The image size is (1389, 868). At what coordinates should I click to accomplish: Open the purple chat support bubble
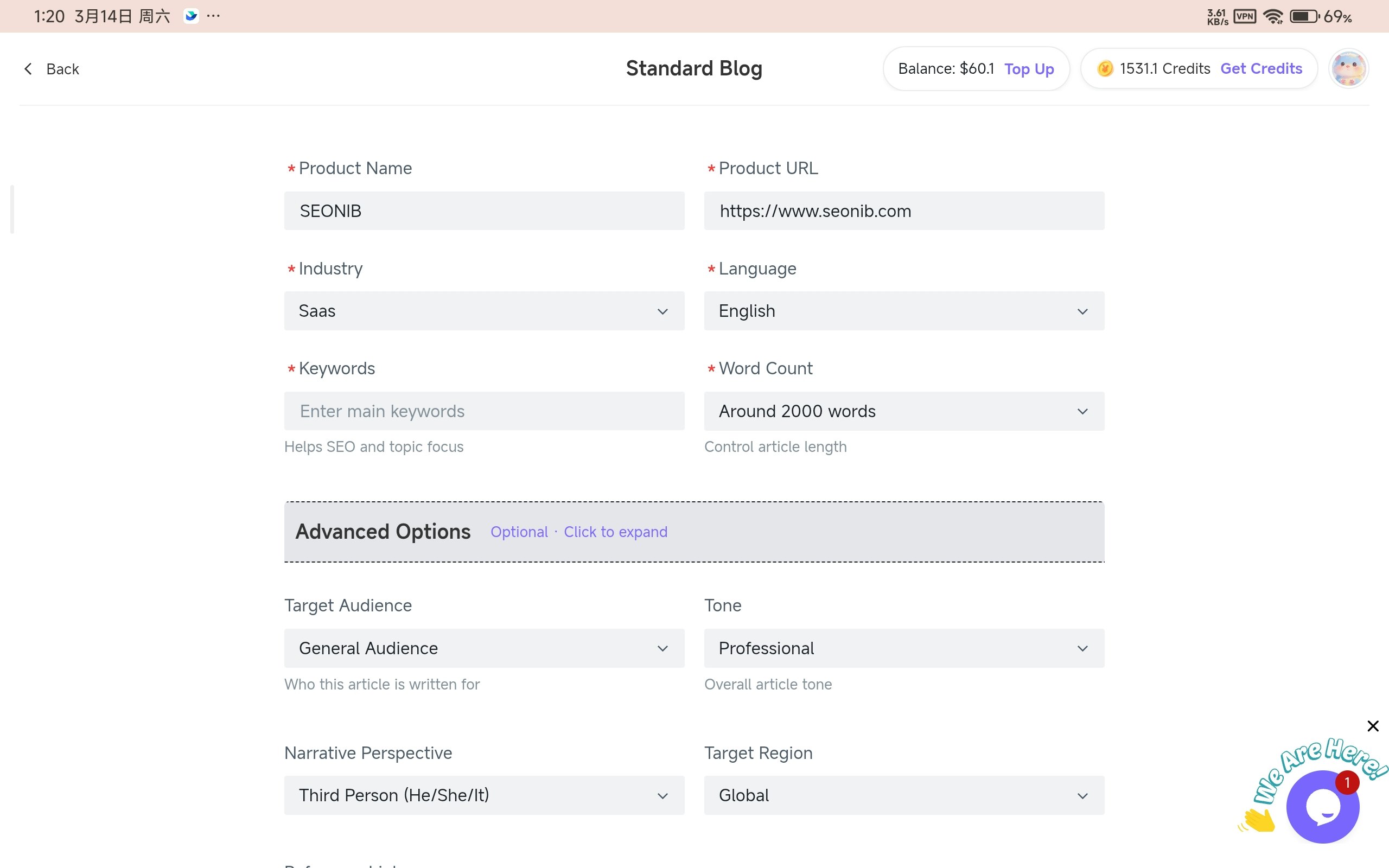[x=1322, y=807]
